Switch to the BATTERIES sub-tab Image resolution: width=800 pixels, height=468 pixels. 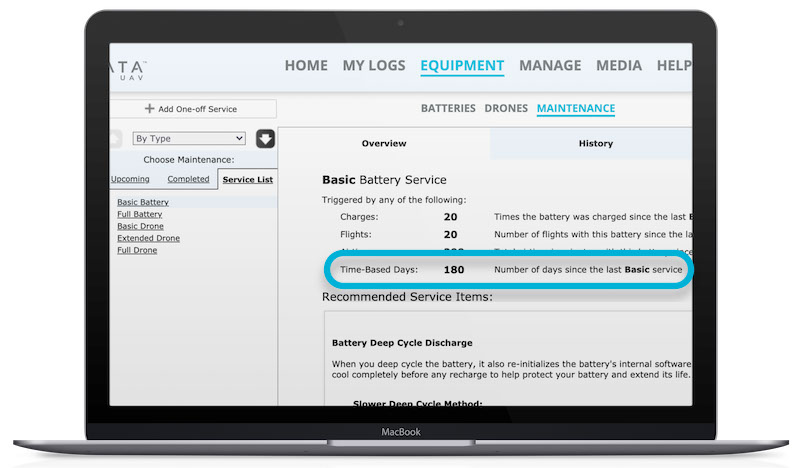[x=448, y=108]
